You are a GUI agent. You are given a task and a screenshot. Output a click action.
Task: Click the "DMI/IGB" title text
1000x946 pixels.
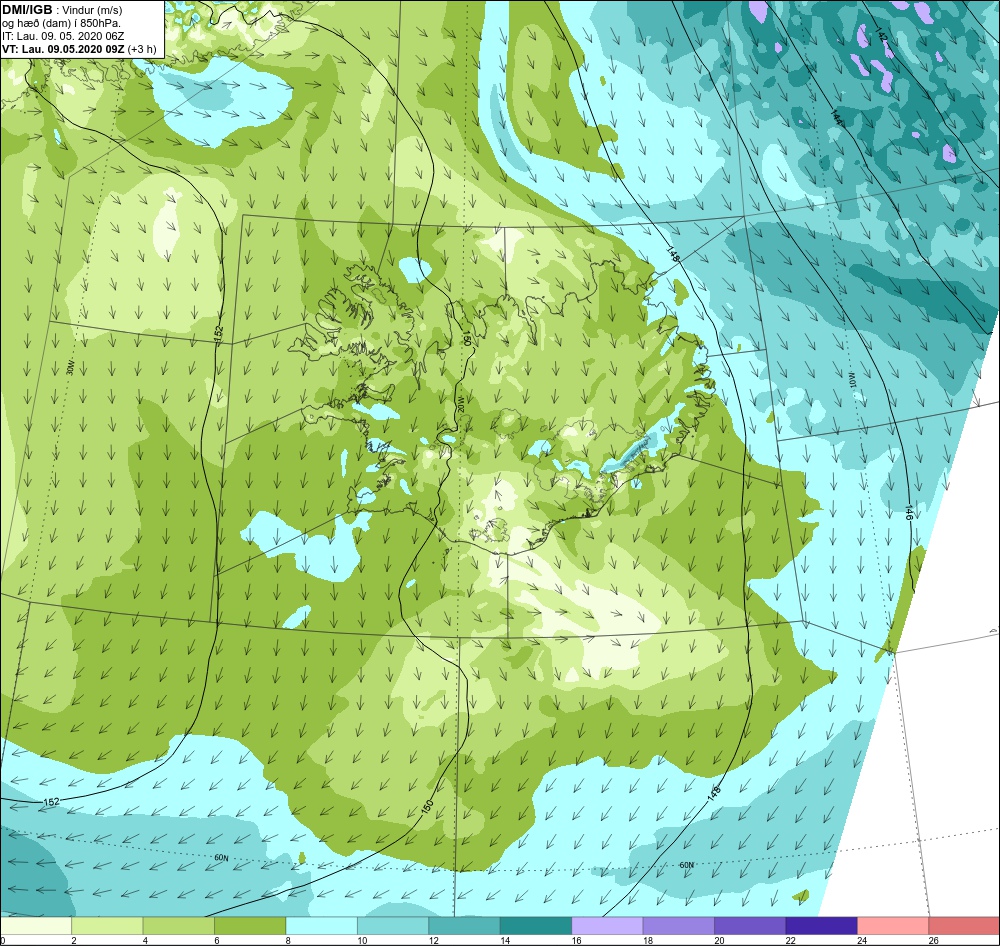[27, 10]
